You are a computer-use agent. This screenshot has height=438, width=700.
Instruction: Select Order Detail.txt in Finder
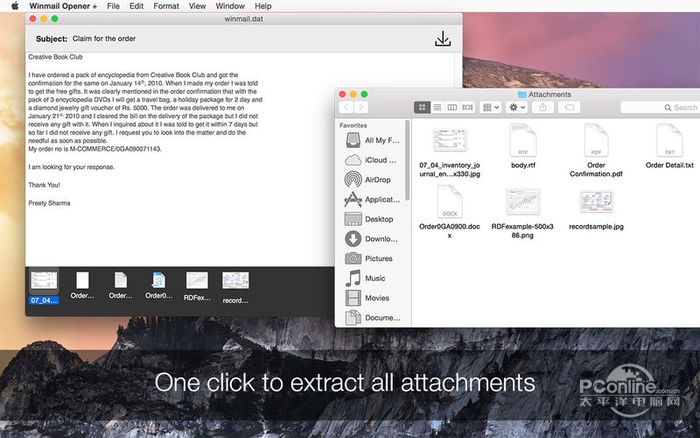[669, 147]
